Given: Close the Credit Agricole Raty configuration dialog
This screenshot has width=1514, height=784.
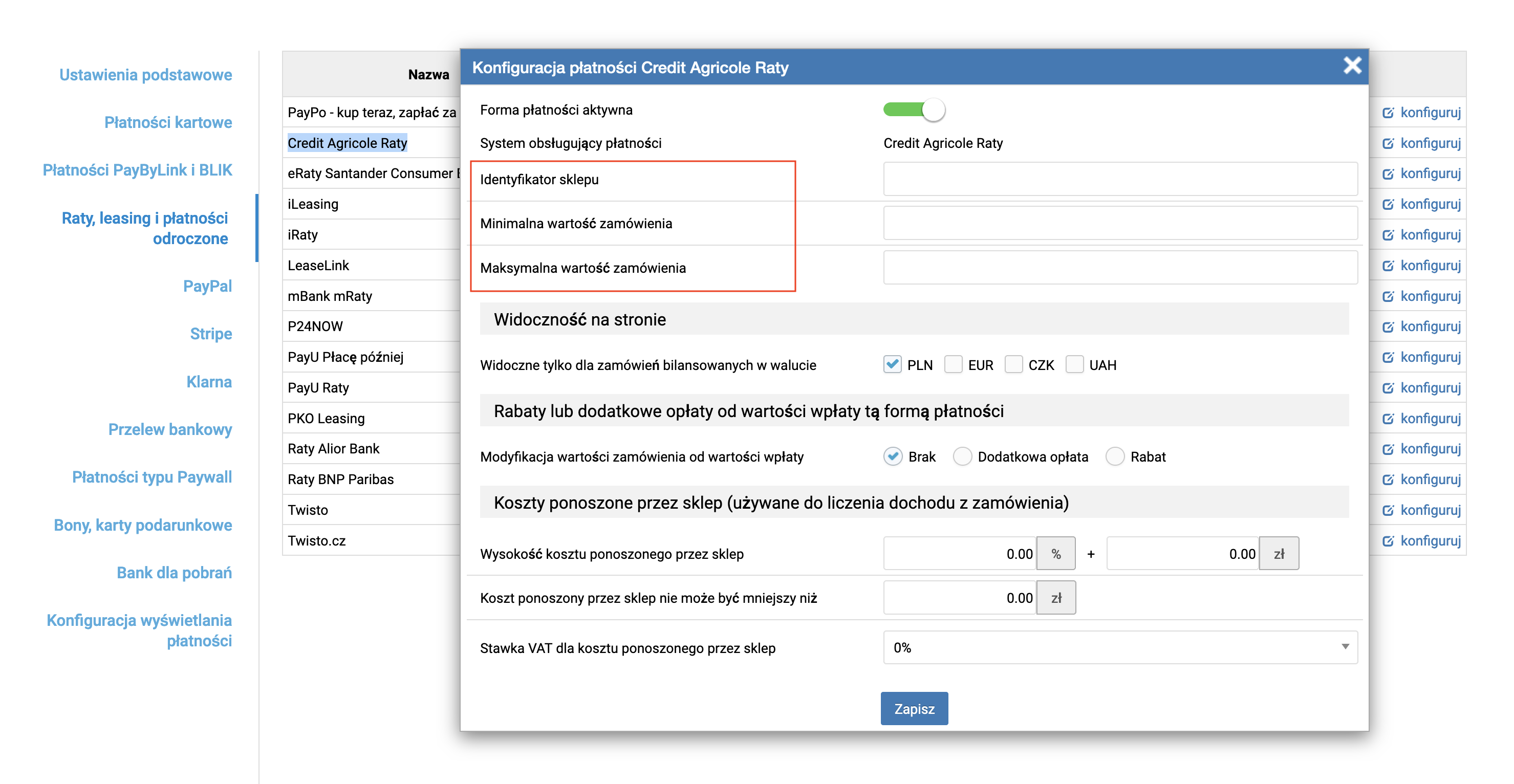Looking at the screenshot, I should (x=1352, y=65).
